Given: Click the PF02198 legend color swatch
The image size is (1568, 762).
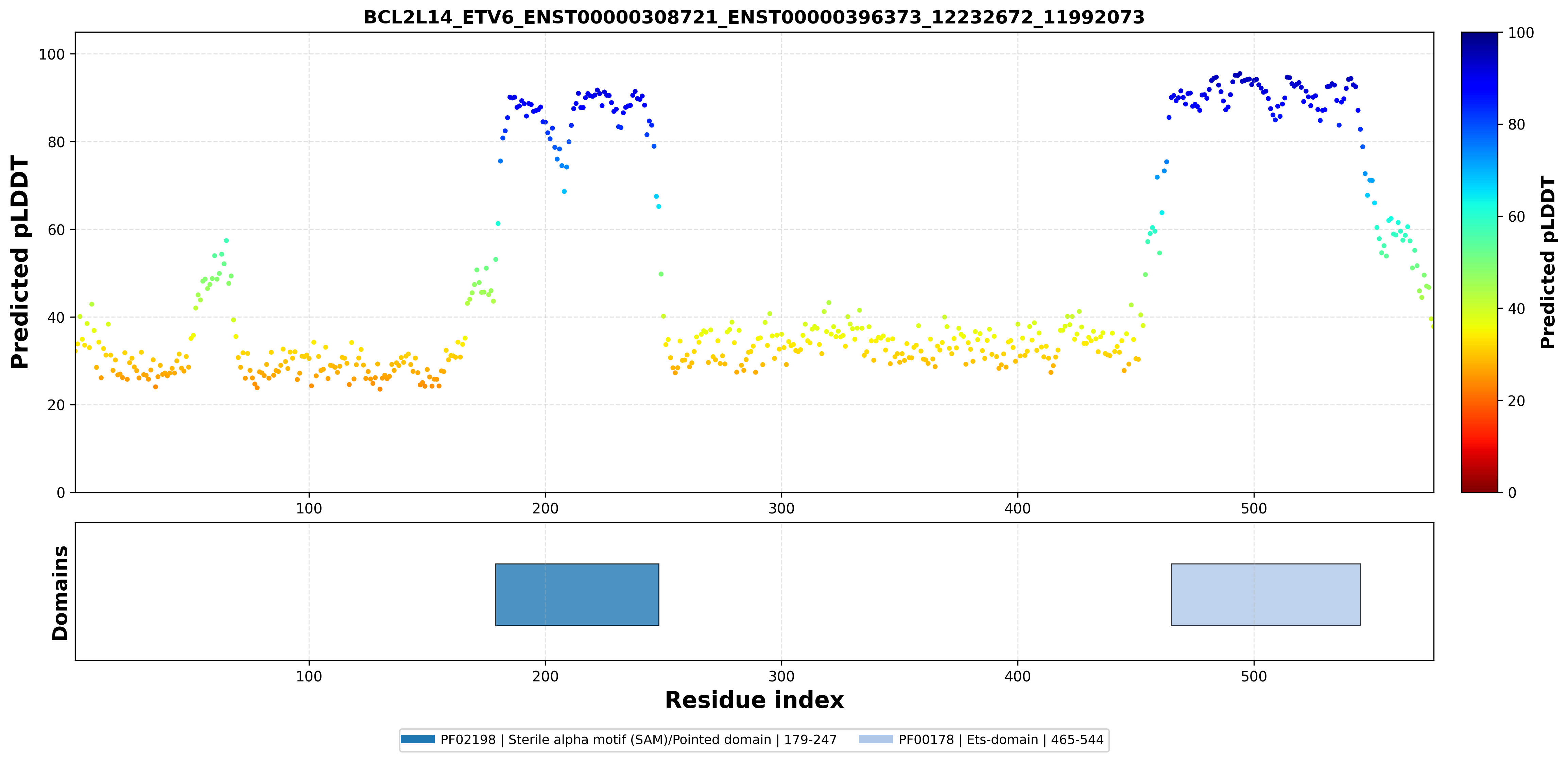Looking at the screenshot, I should tap(417, 740).
